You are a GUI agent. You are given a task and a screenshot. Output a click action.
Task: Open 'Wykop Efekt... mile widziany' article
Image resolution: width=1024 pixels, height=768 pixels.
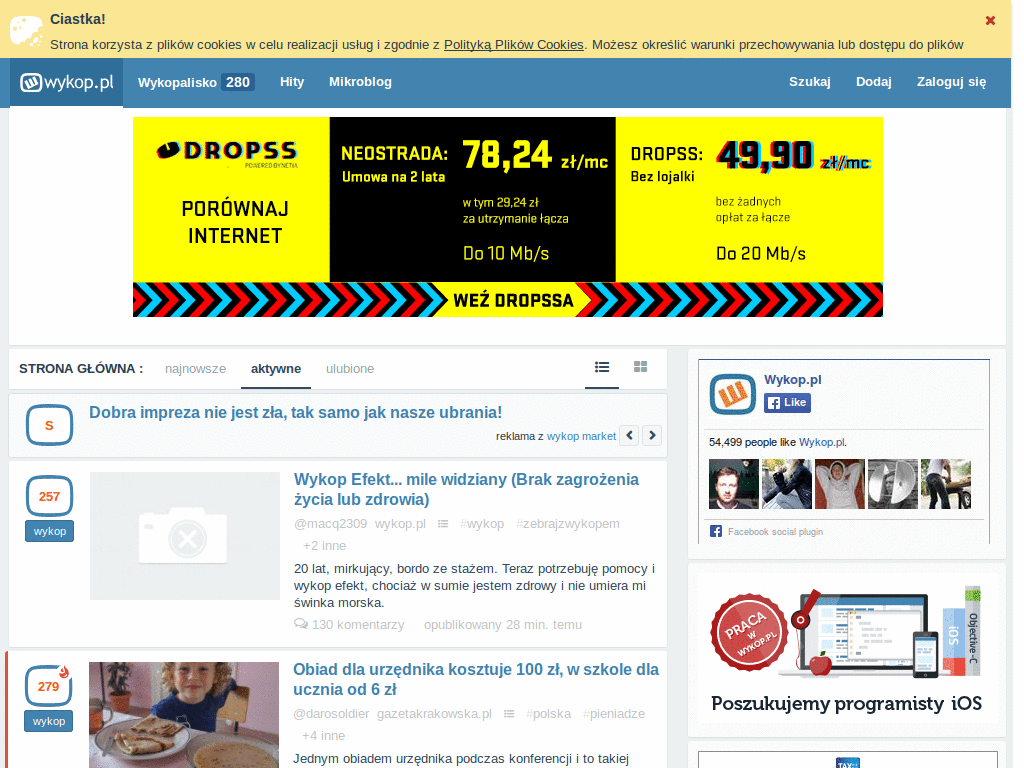point(466,489)
